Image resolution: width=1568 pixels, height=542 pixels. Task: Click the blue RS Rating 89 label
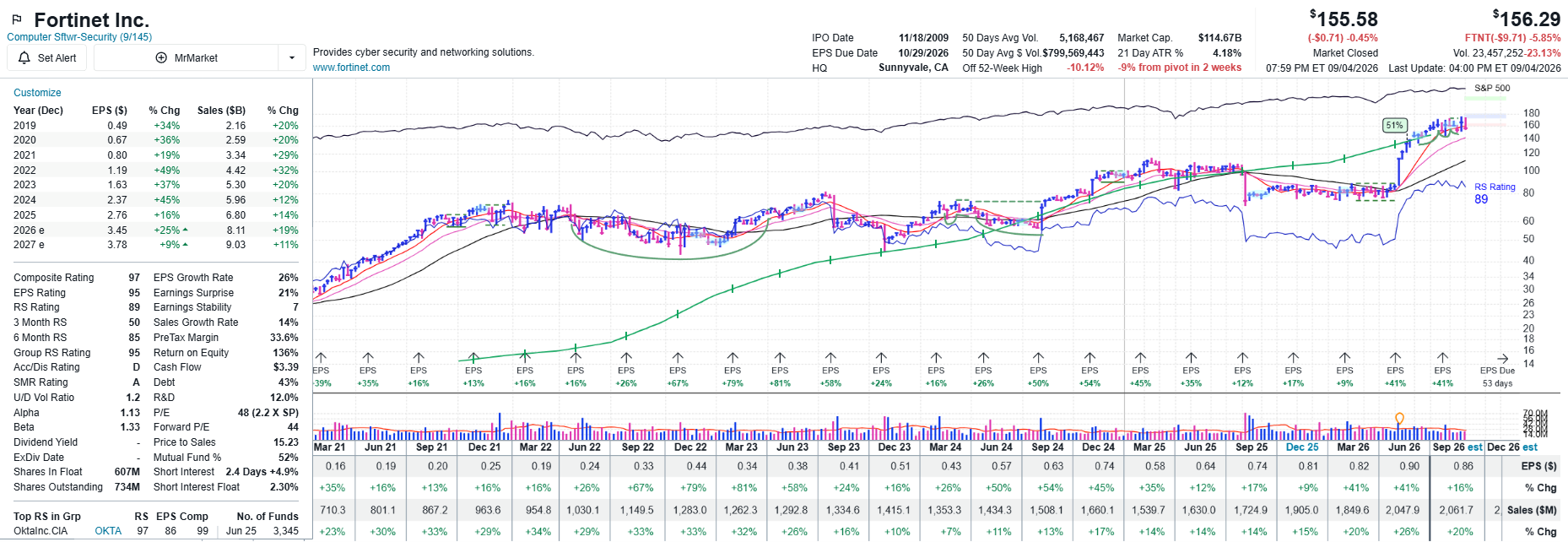coord(1495,193)
